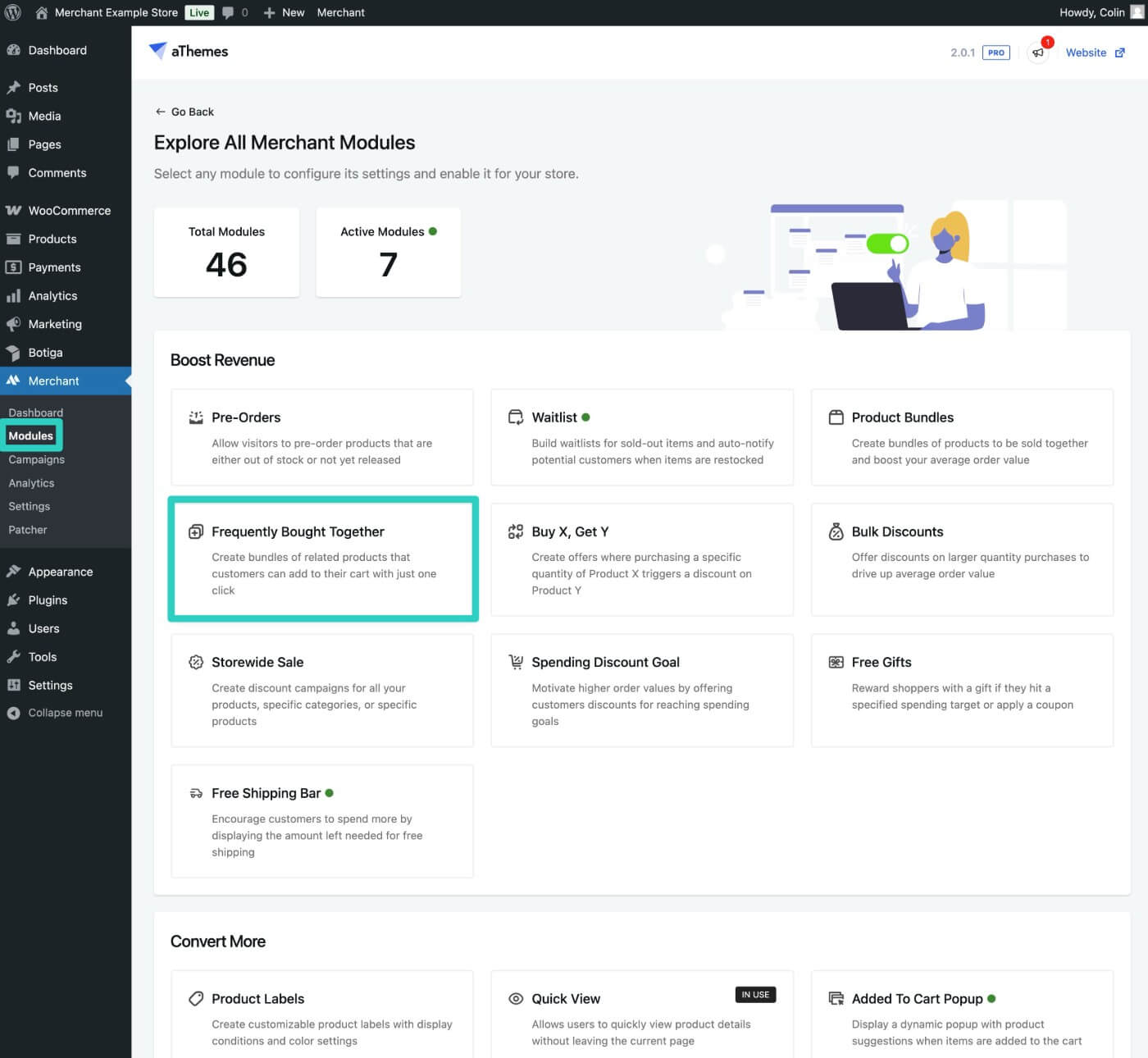The width and height of the screenshot is (1148, 1058).
Task: Click the Active Modules count card
Action: [389, 252]
